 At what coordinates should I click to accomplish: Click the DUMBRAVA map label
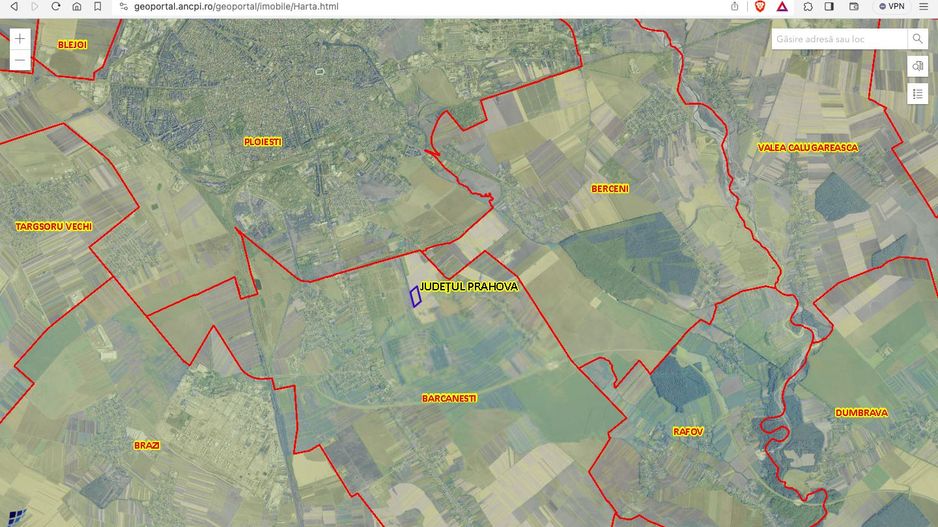pos(861,413)
